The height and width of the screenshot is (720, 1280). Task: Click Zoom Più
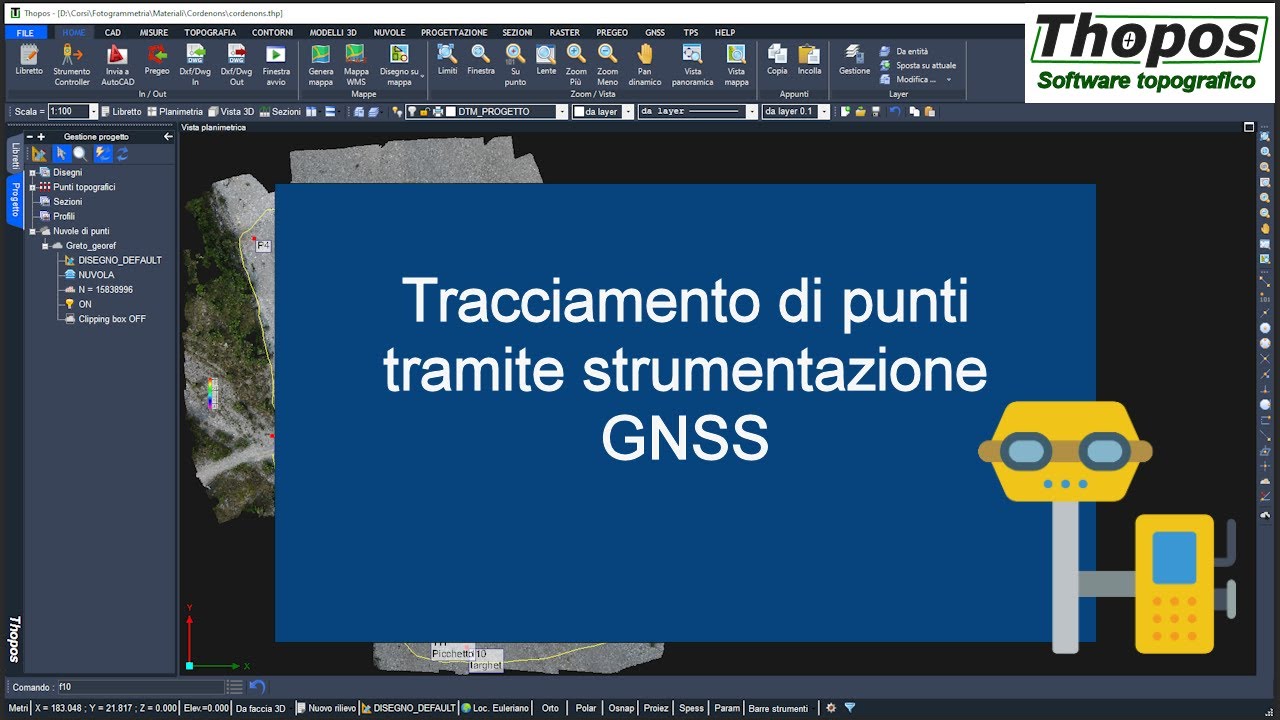(576, 64)
